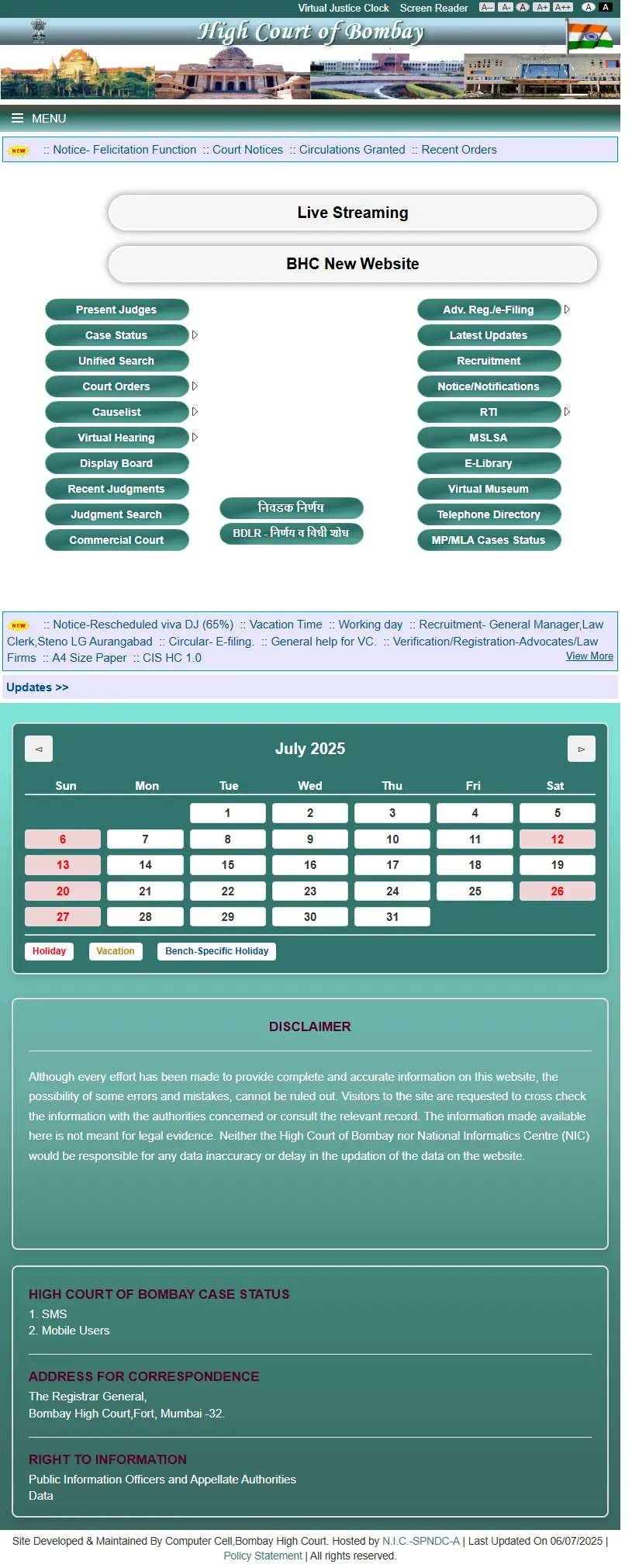Open Telephone Directory menu item
The image size is (632, 1568).
pos(489,514)
